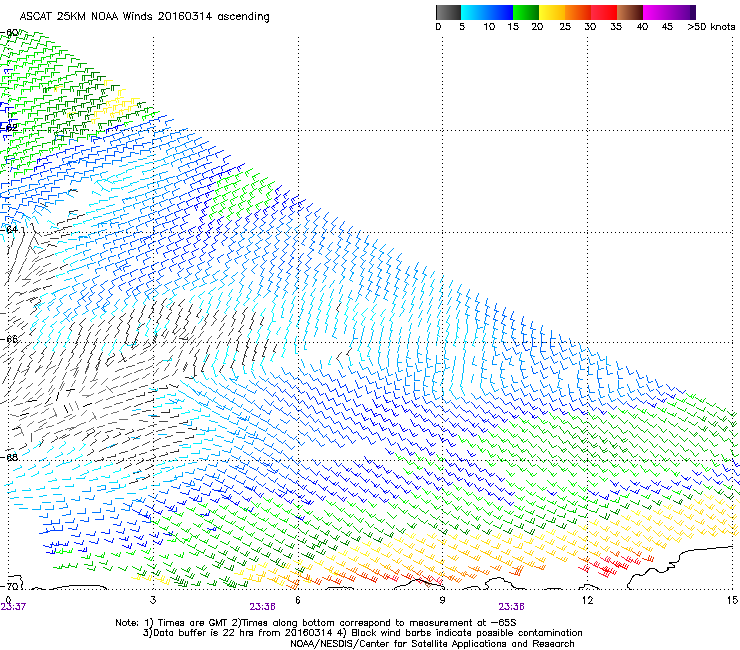Click the legend value '35'
Viewport: 740px width, 650px height.
616,27
